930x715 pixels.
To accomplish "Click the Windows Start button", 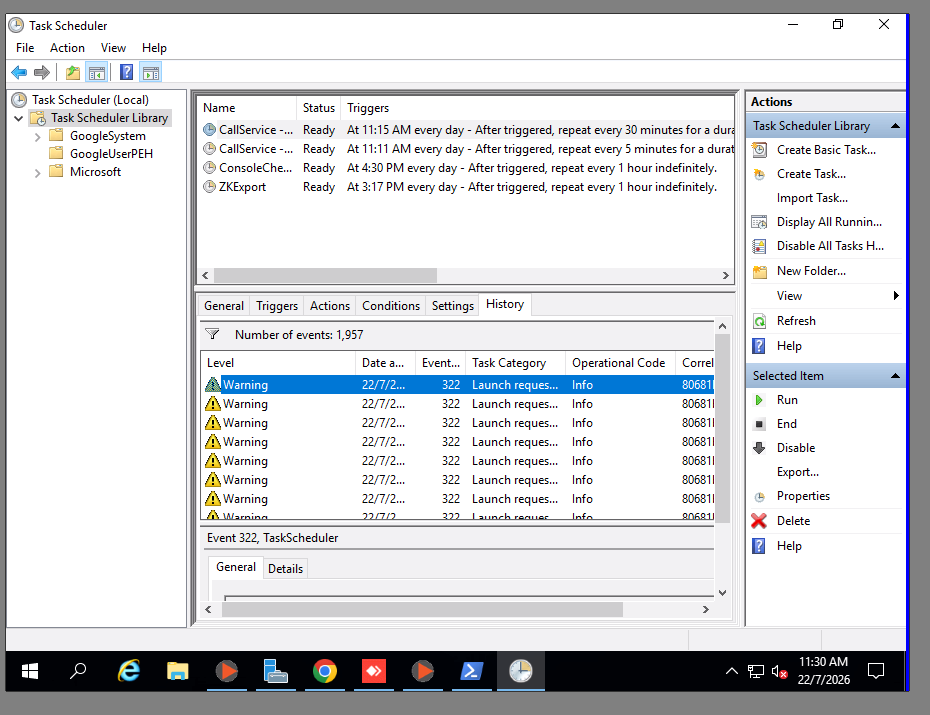I will click(30, 671).
